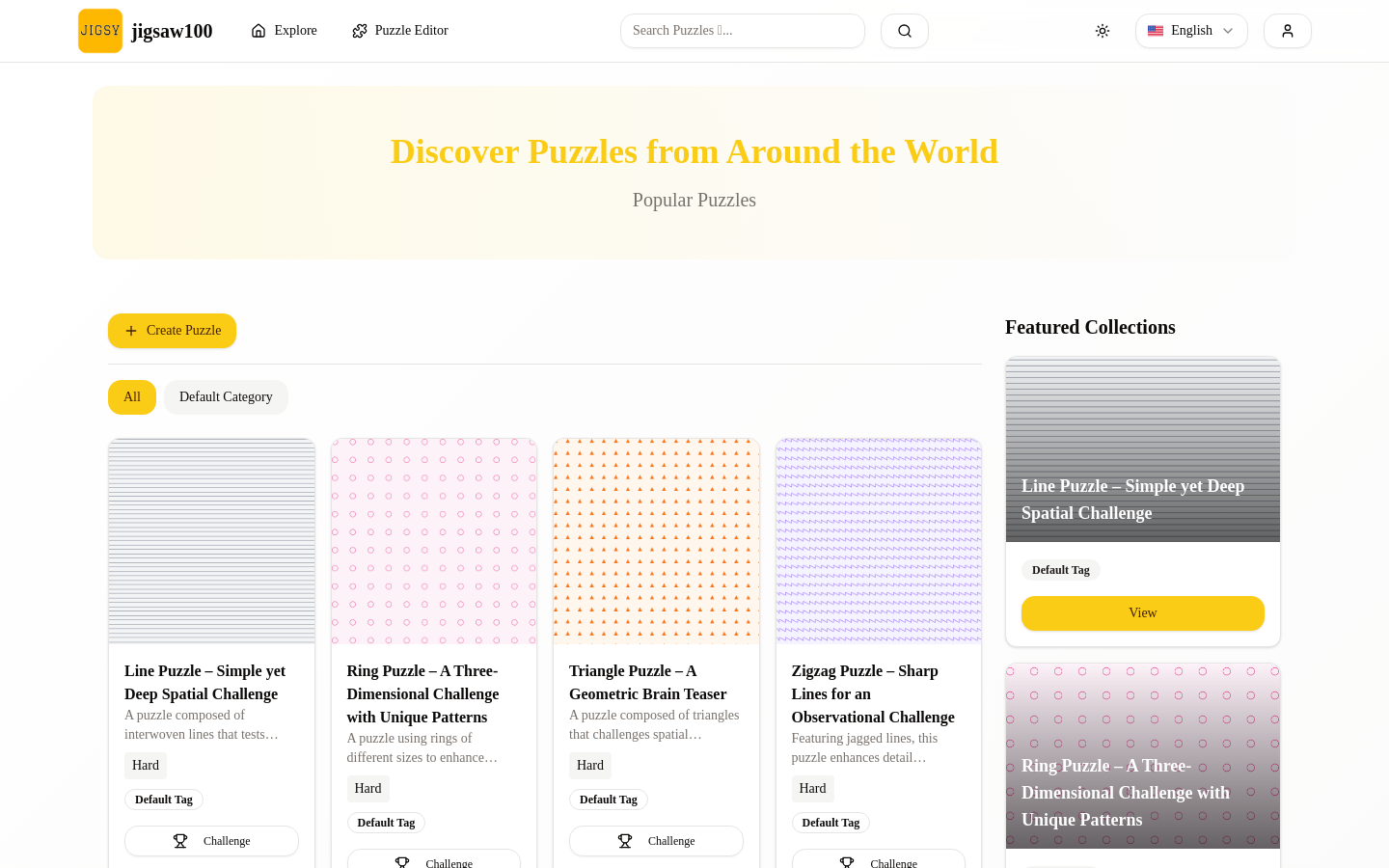Click Default Tag on the Ring Puzzle card
Viewport: 1389px width, 868px height.
386,823
